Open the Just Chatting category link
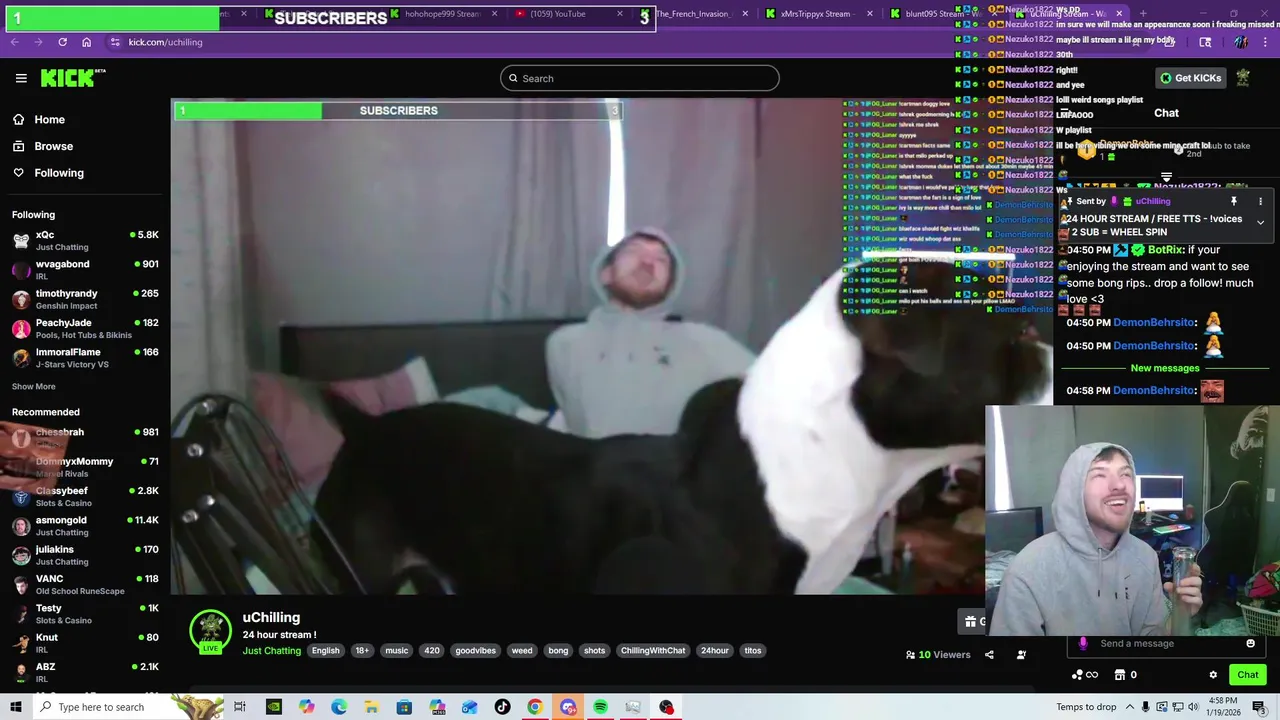The height and width of the screenshot is (720, 1280). tap(271, 651)
